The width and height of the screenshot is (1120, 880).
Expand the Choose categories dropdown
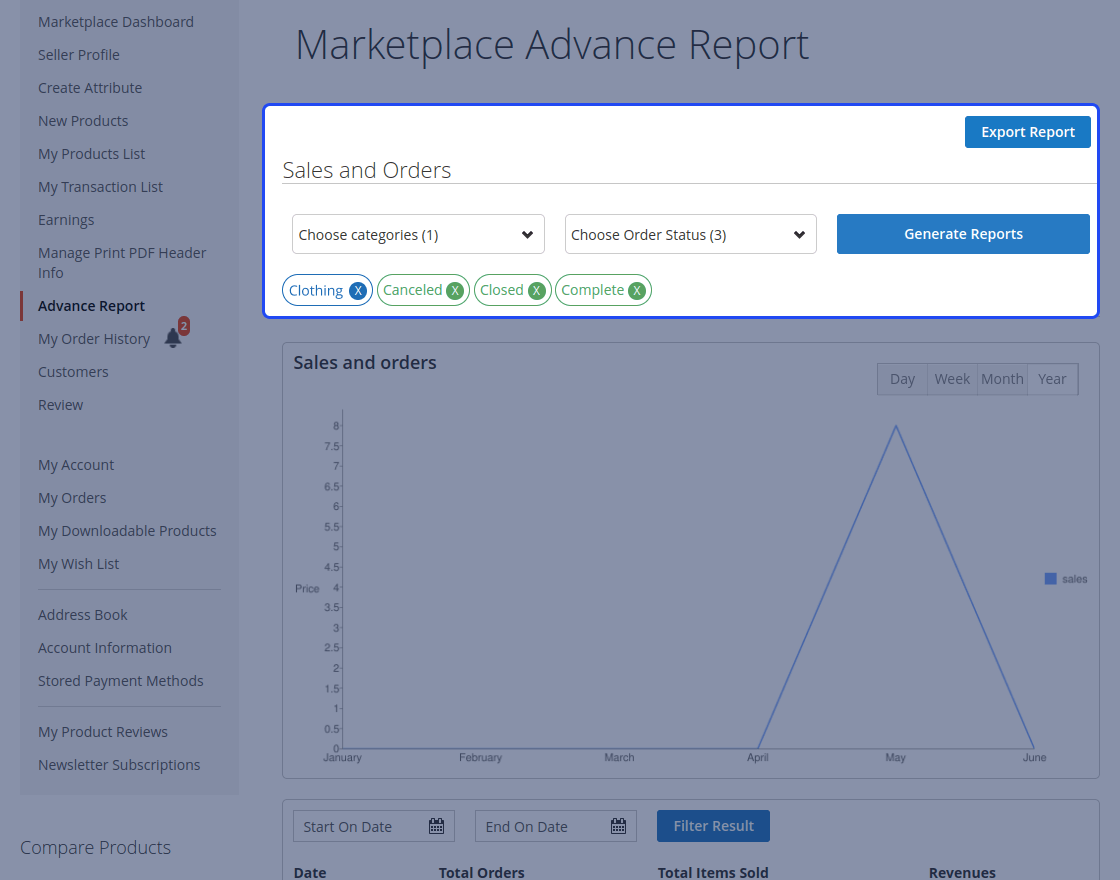418,234
